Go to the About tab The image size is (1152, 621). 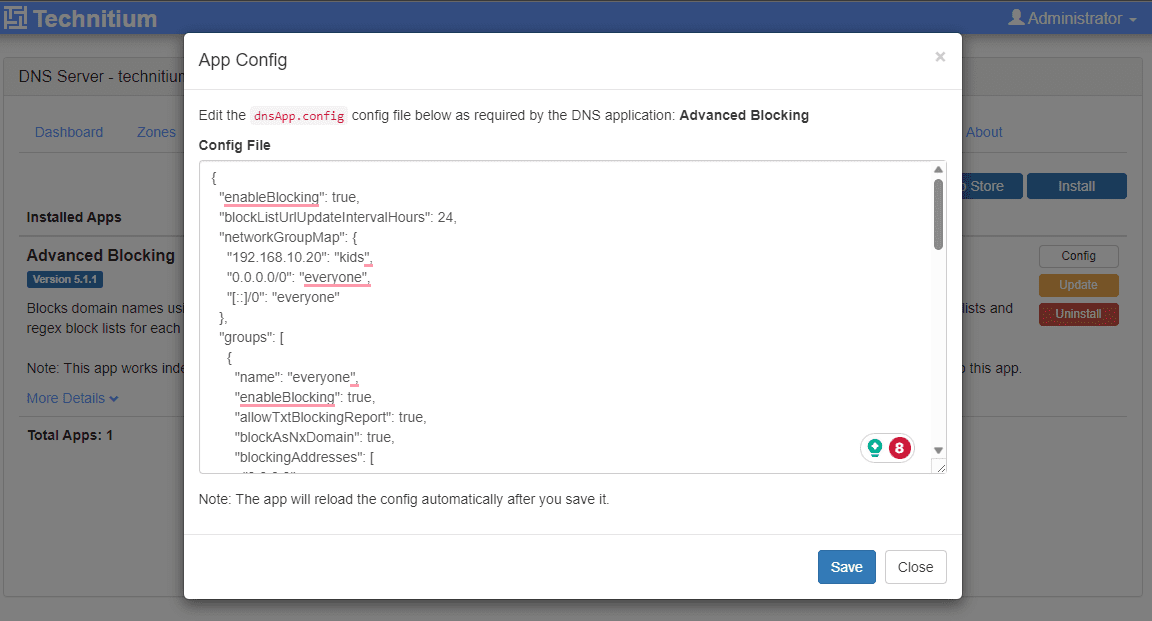click(x=984, y=132)
